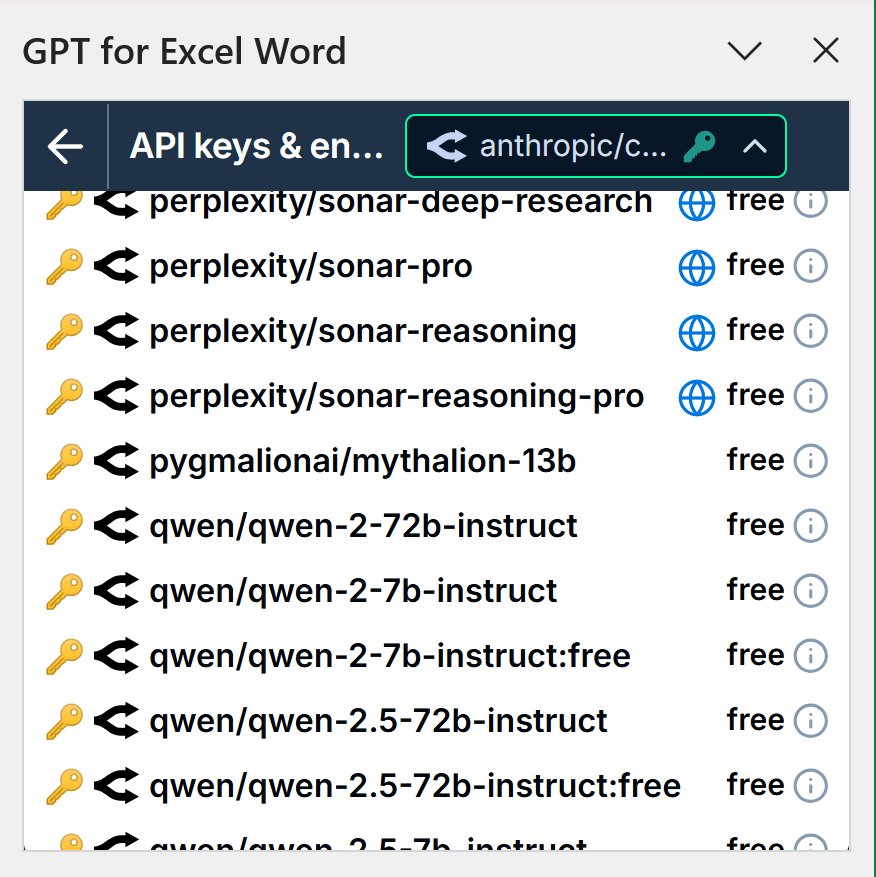Screen dimensions: 876x877
Task: Click yellow key icon beside perplexity/sonar-pro
Action: tap(64, 266)
